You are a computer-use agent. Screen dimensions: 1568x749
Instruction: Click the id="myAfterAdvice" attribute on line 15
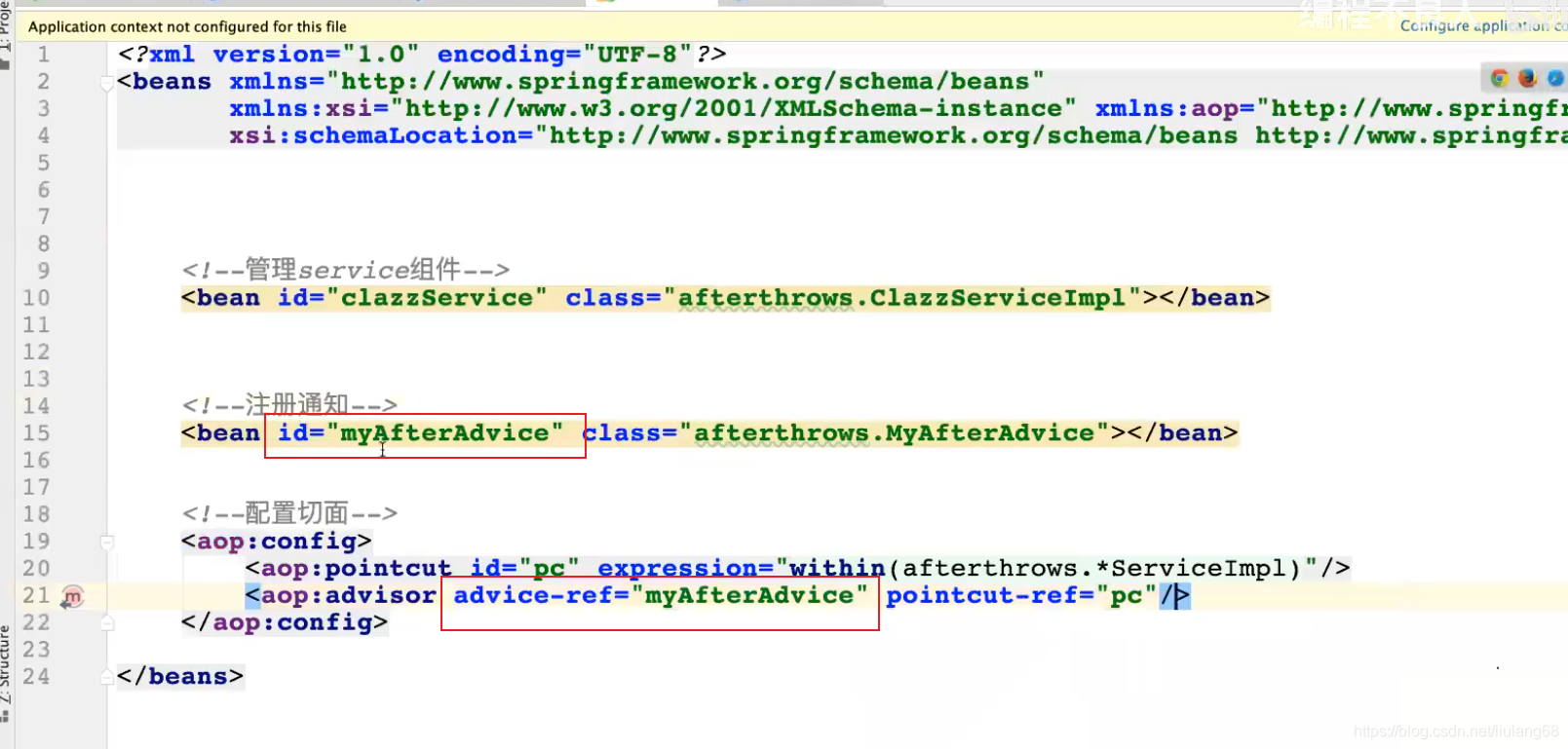[x=421, y=433]
